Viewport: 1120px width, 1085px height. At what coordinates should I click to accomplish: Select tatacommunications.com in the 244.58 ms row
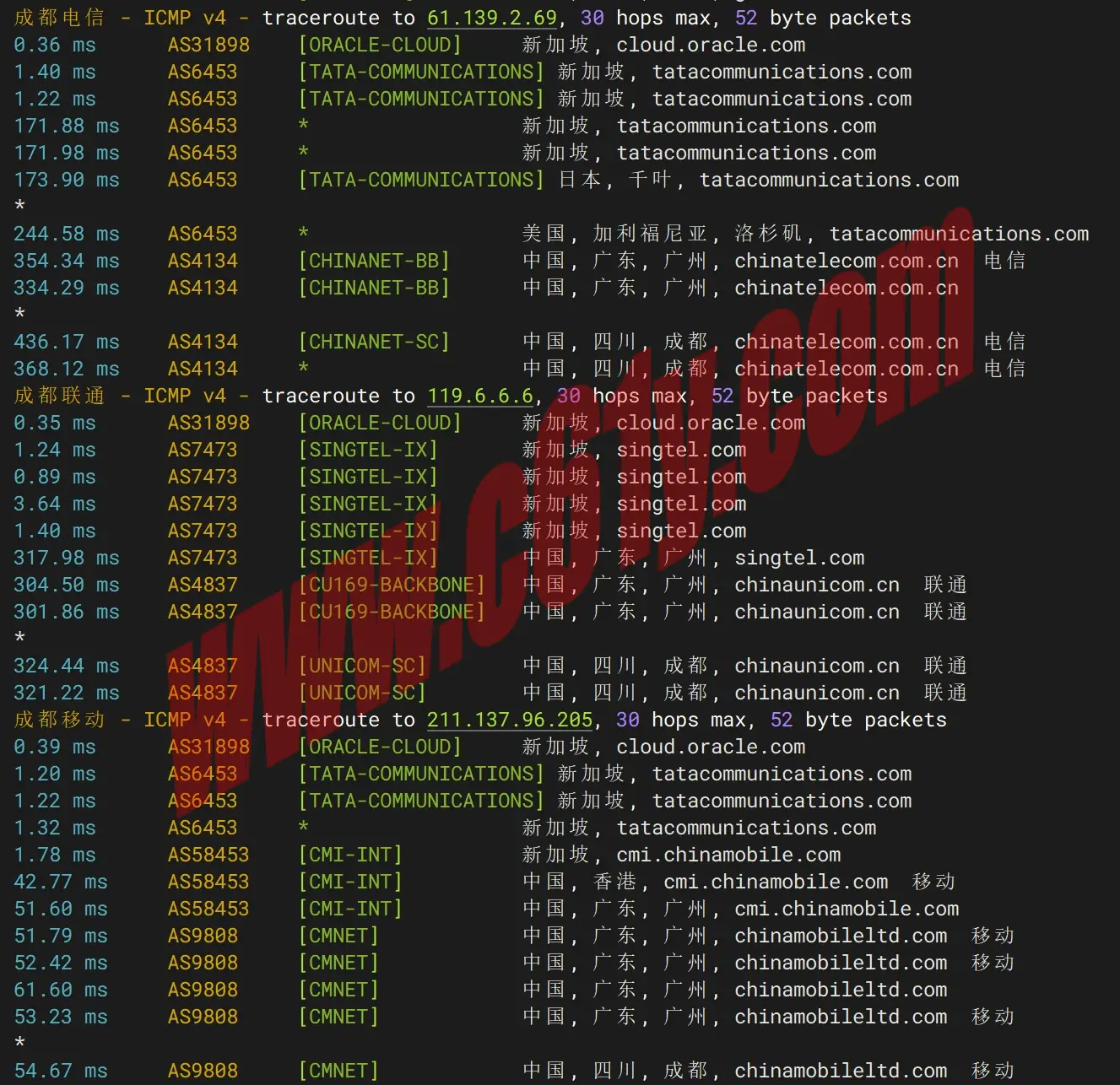point(959,234)
